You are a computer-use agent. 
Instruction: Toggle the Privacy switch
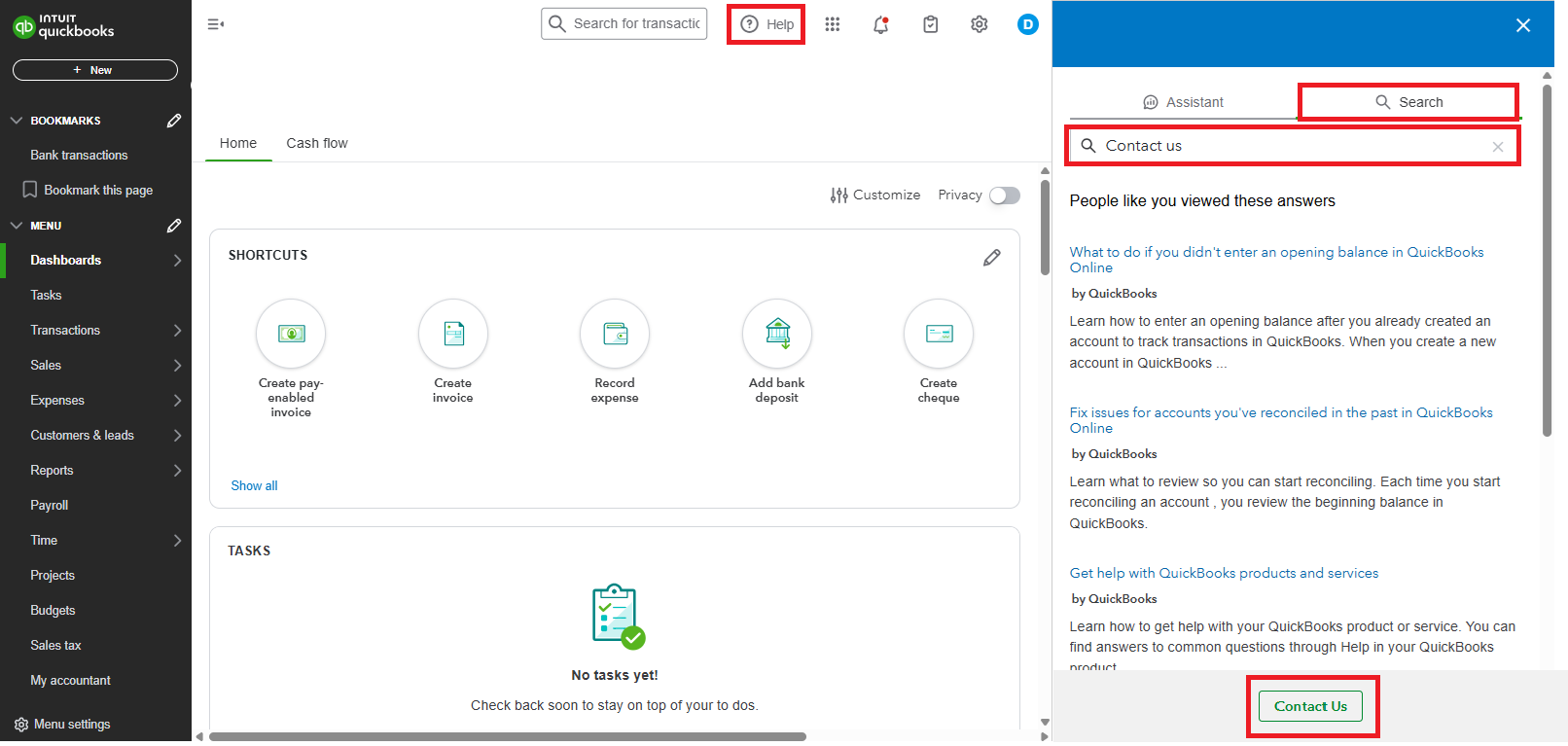coord(1005,195)
